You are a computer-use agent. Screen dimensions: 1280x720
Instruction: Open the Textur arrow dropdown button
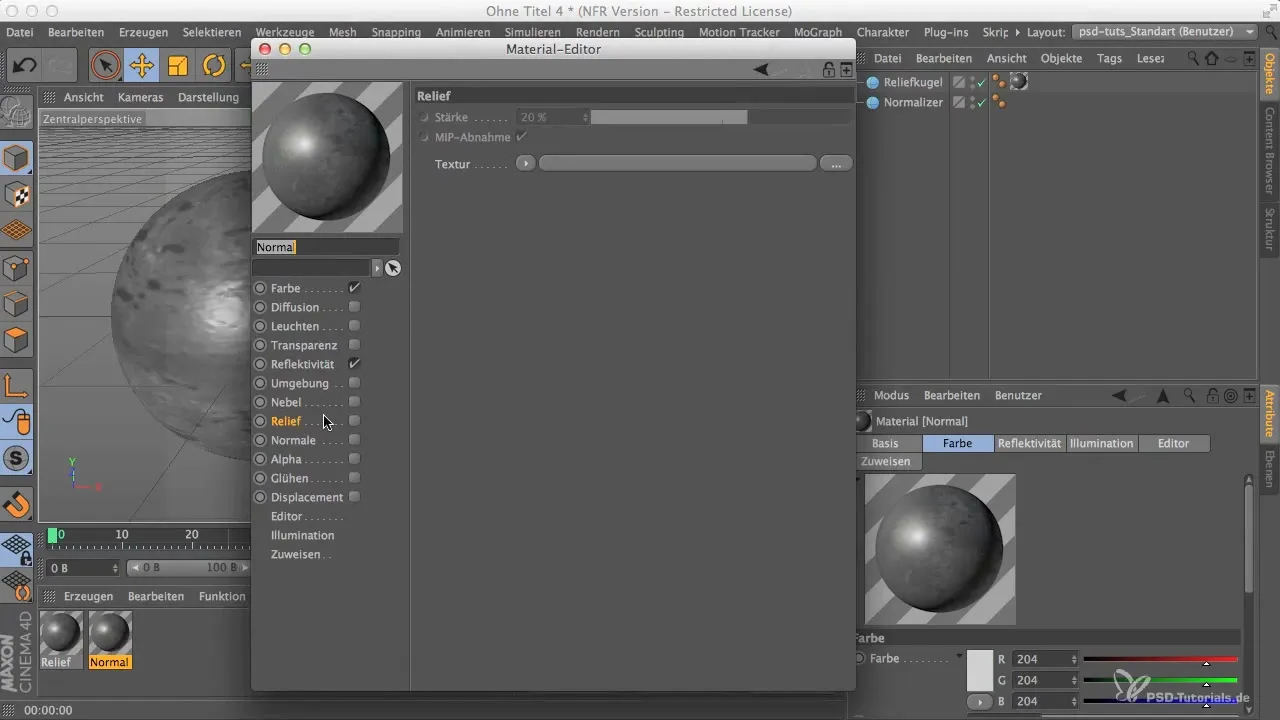(x=526, y=163)
